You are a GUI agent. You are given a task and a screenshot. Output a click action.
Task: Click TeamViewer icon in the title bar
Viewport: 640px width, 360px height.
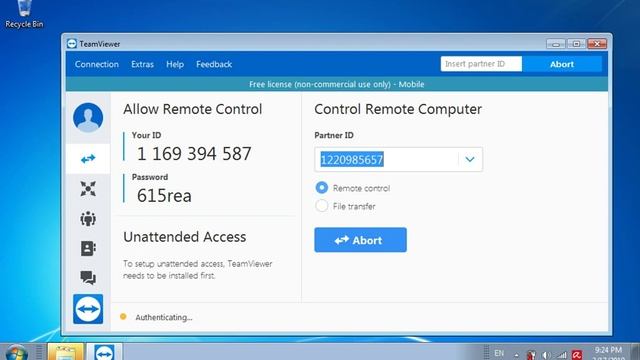tap(72, 44)
